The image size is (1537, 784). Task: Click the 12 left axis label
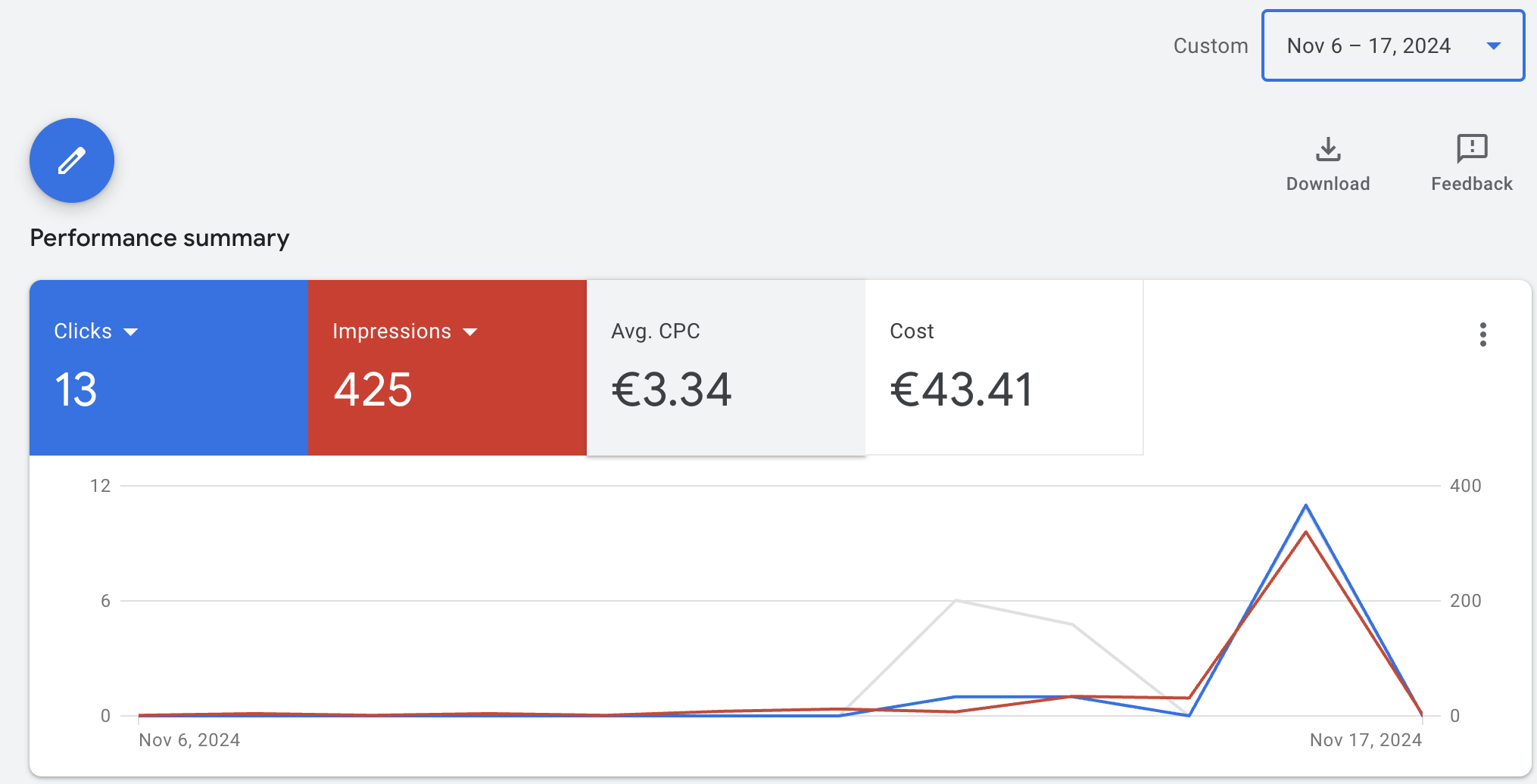tap(100, 486)
